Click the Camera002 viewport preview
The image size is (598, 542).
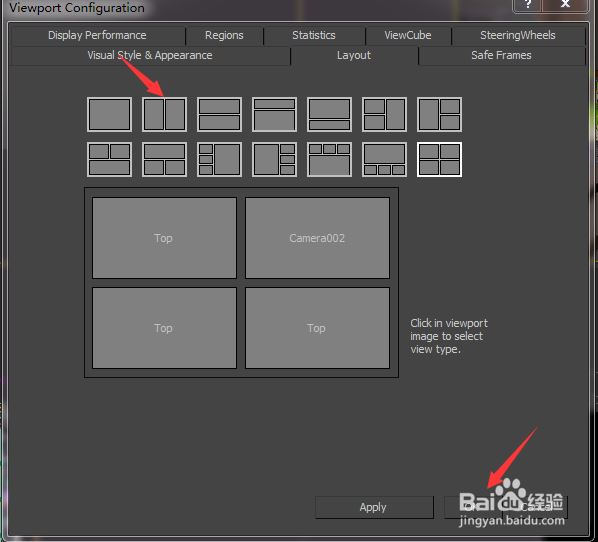(317, 238)
